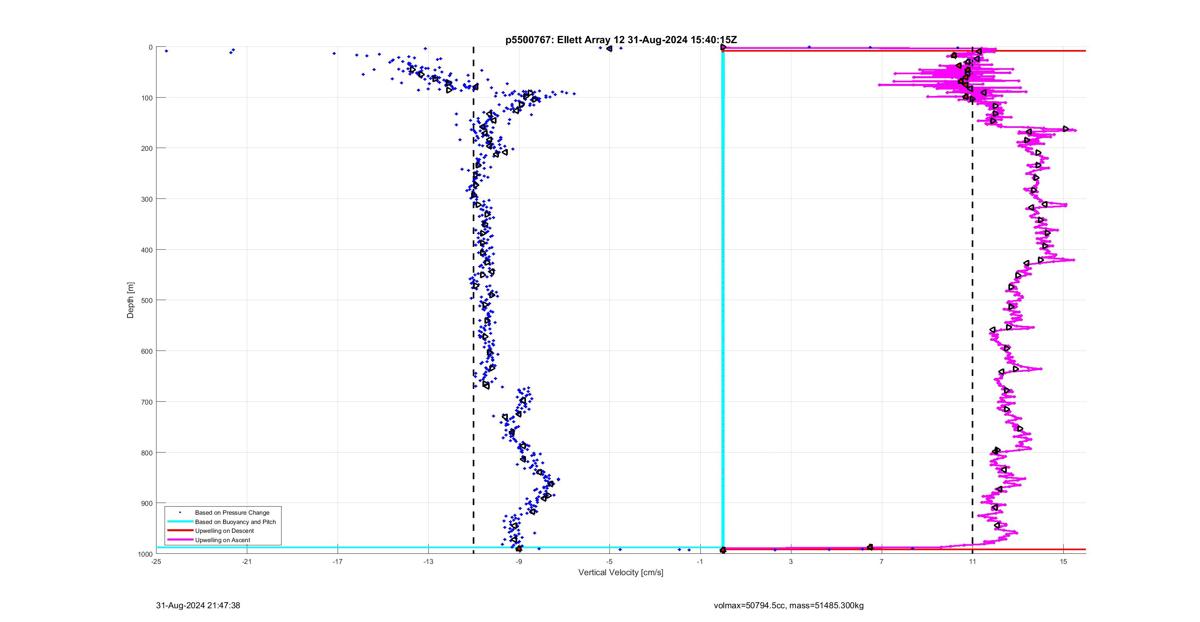Click the 'Vertical Velocity [cm/s]' x-axis label
The image size is (1200, 622).
(x=620, y=572)
